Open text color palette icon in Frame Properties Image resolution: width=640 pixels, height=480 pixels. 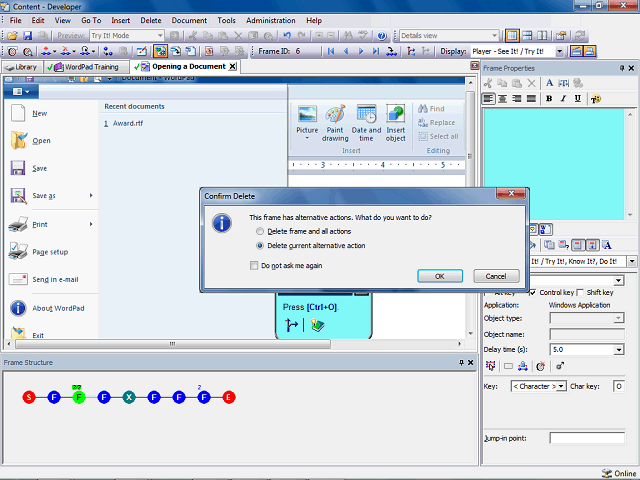coord(596,98)
